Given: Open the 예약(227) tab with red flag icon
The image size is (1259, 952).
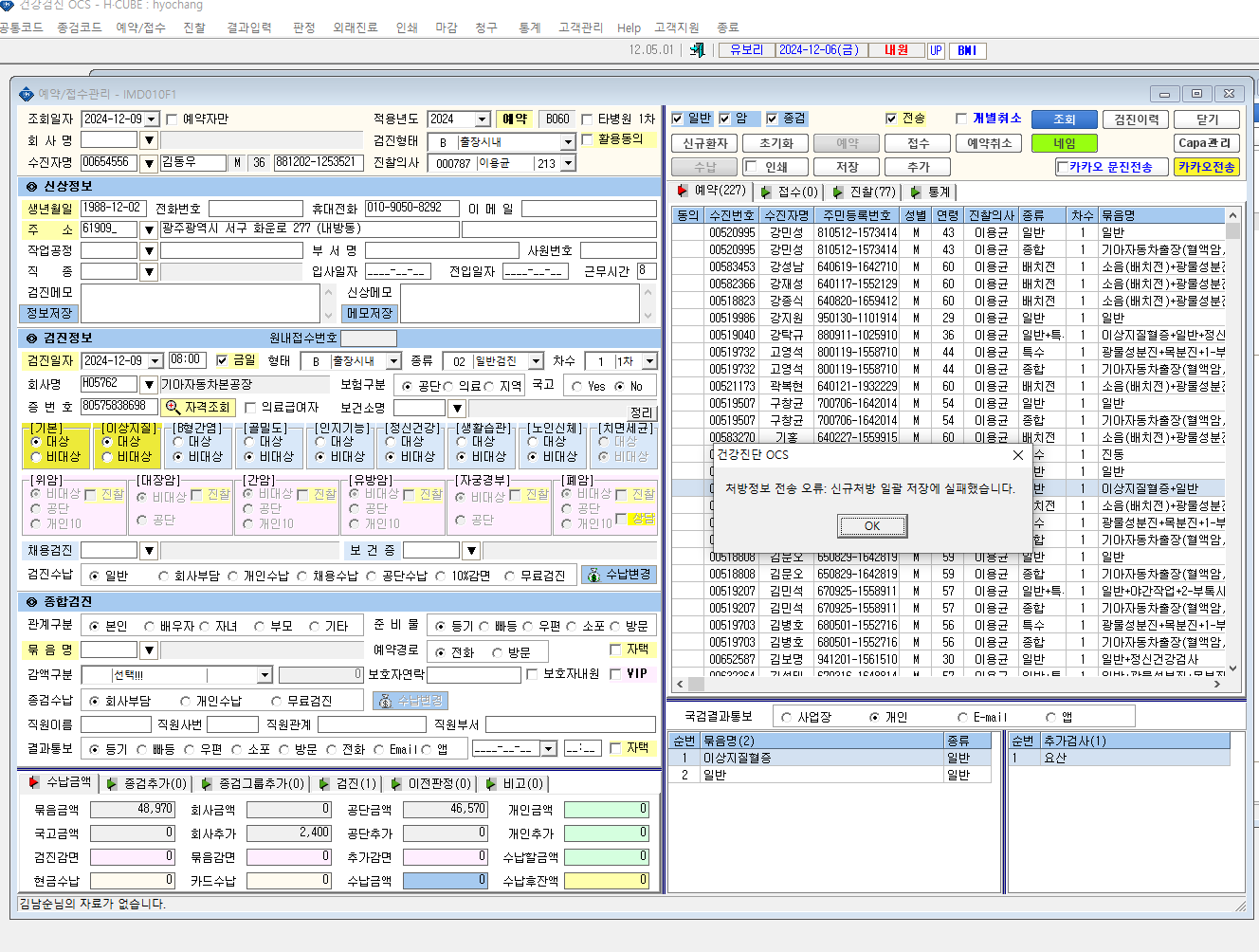Looking at the screenshot, I should (712, 192).
